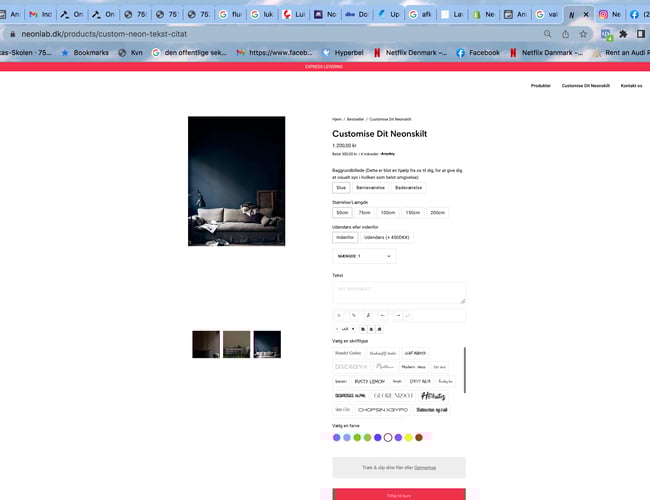Click the font list scrollbar
The height and width of the screenshot is (500, 650).
click(x=465, y=370)
